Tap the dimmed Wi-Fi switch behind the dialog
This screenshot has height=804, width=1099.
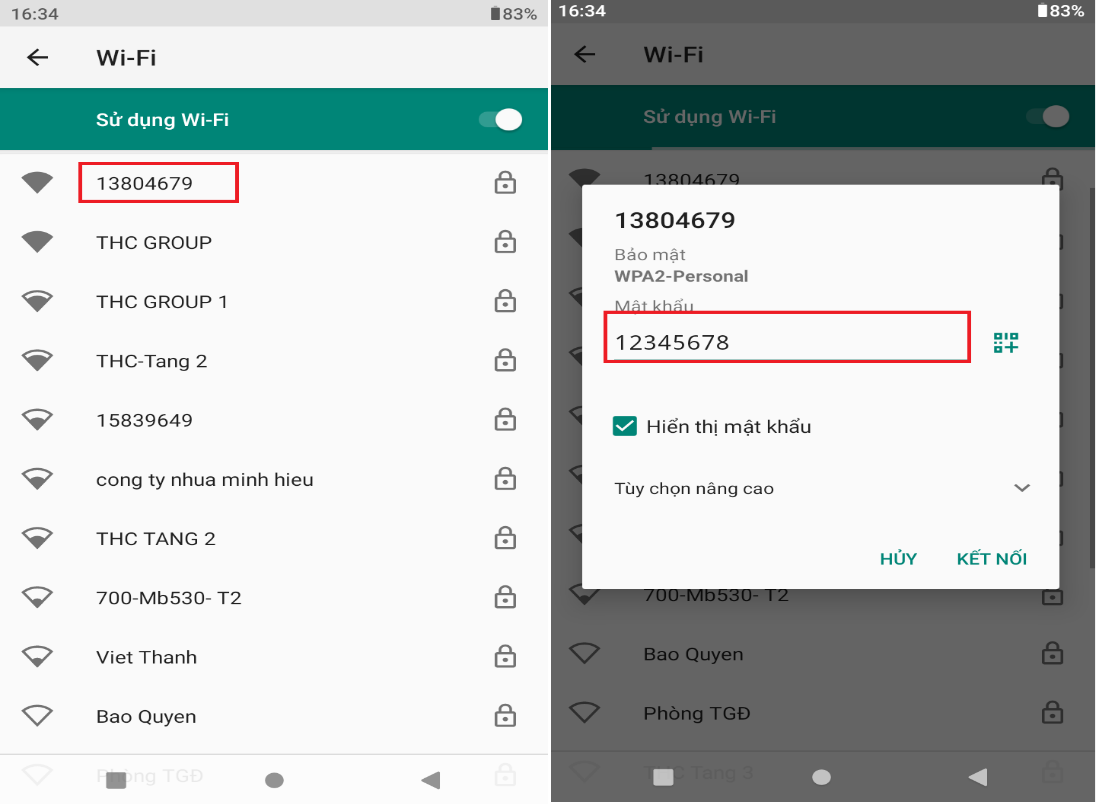(x=1048, y=117)
